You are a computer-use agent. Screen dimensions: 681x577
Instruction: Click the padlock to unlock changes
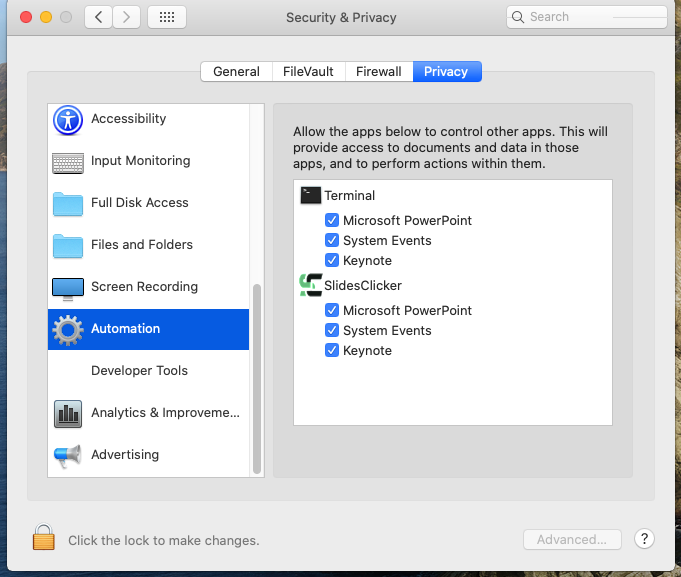pos(44,537)
